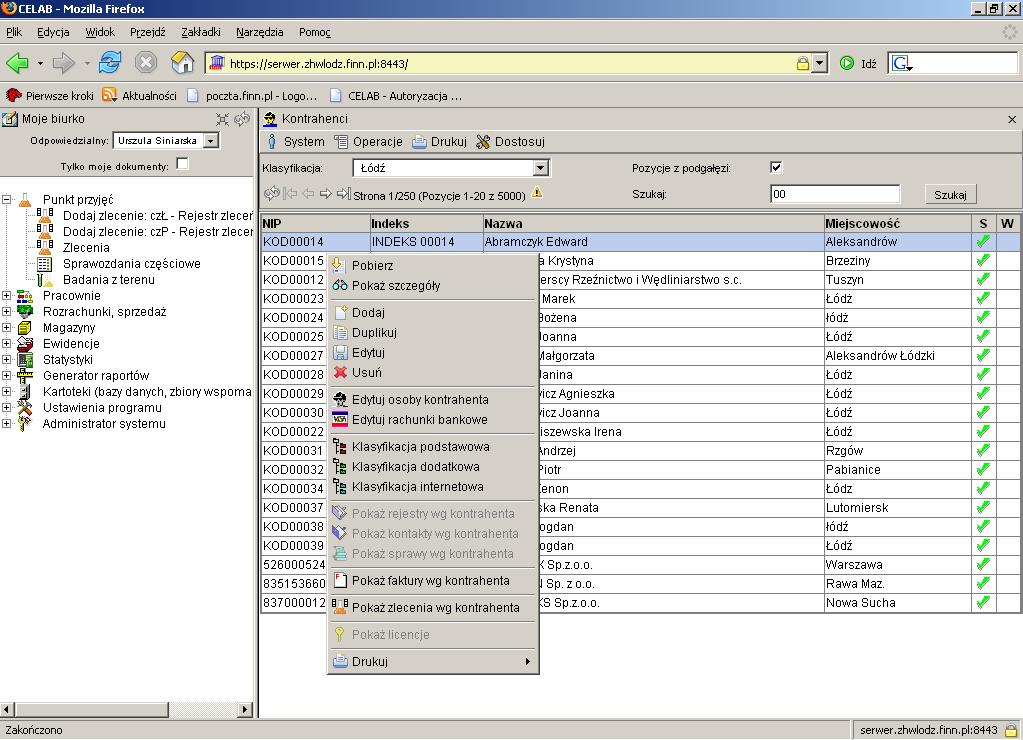Go to next page arrow icon
The width and height of the screenshot is (1023, 740).
(x=325, y=194)
